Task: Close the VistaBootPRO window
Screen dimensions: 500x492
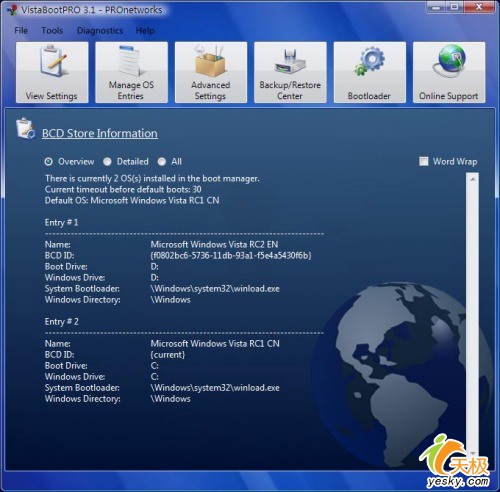Action: coord(479,7)
